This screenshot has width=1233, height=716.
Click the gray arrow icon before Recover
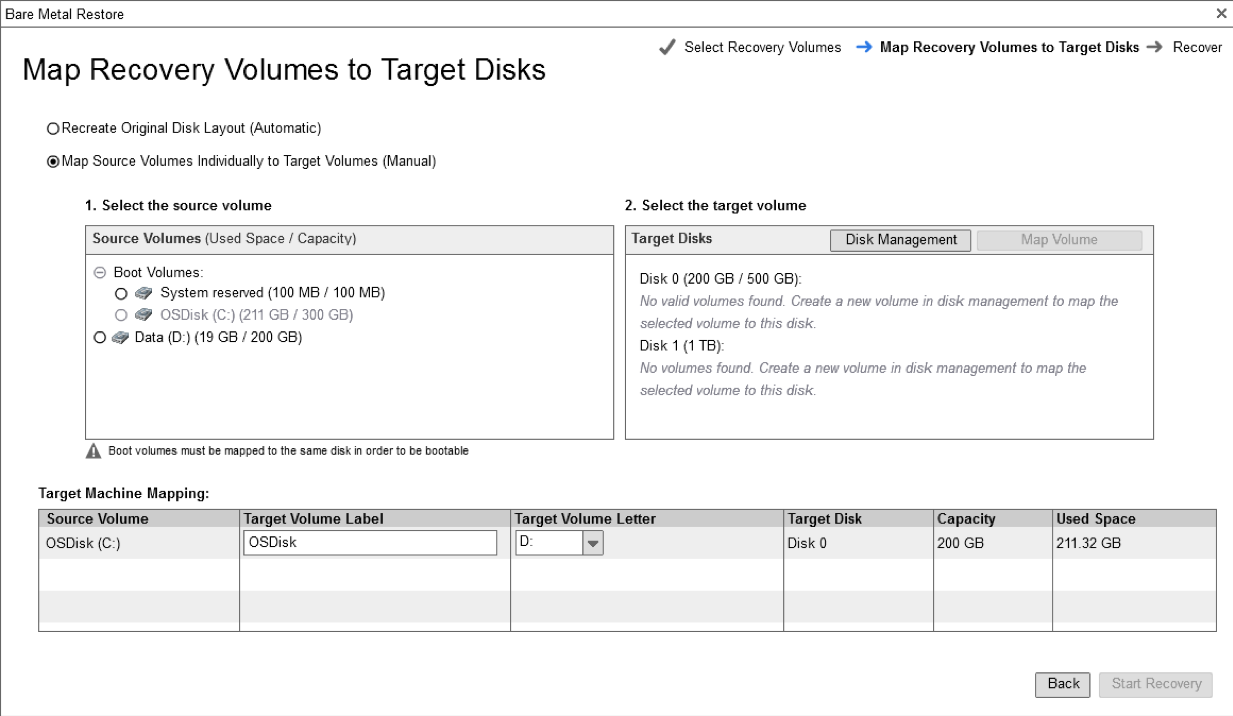tap(1155, 48)
